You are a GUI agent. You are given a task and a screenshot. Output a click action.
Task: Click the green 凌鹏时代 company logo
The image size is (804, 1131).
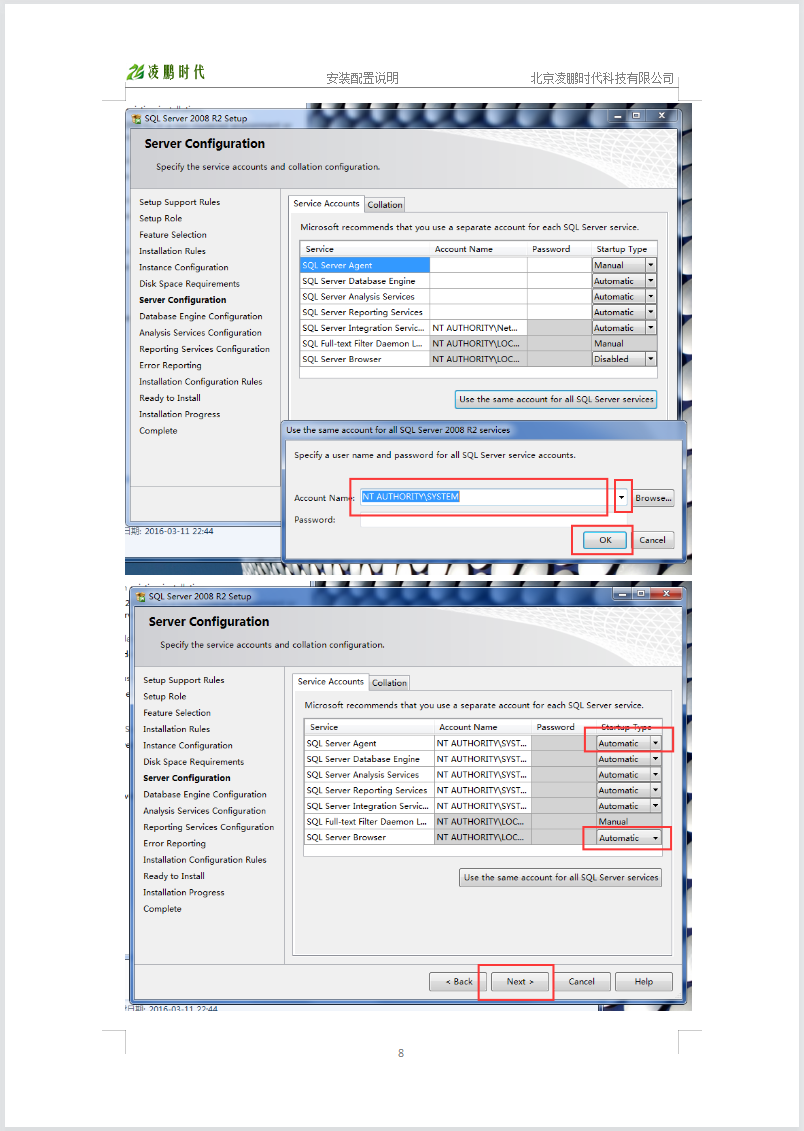coord(166,72)
